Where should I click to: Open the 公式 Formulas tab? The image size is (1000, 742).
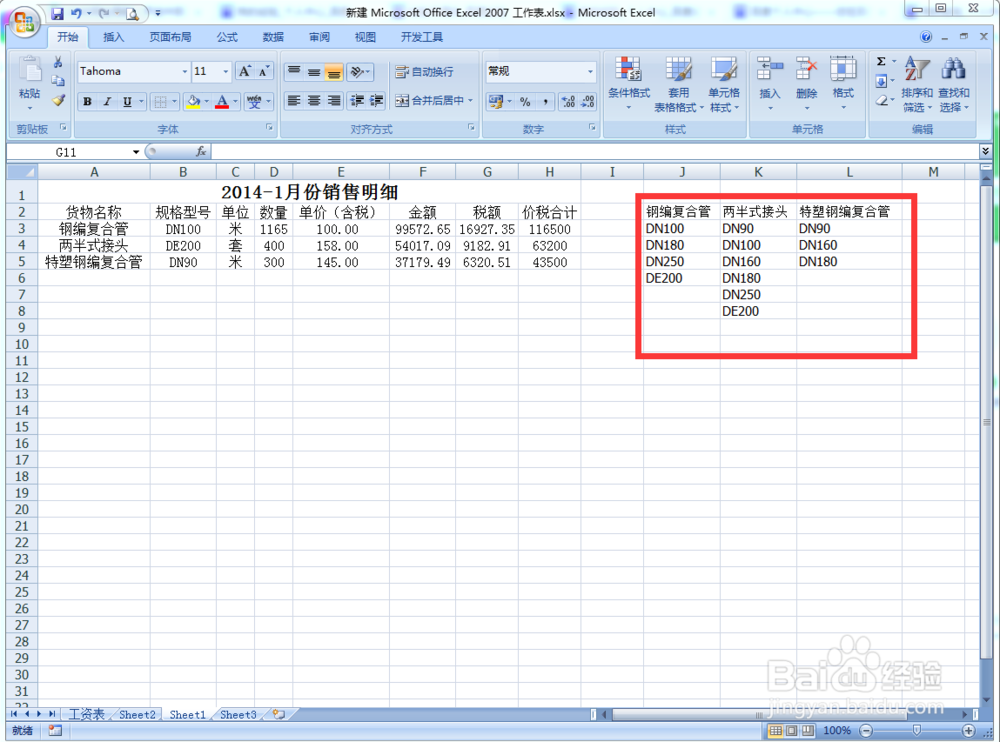tap(226, 37)
